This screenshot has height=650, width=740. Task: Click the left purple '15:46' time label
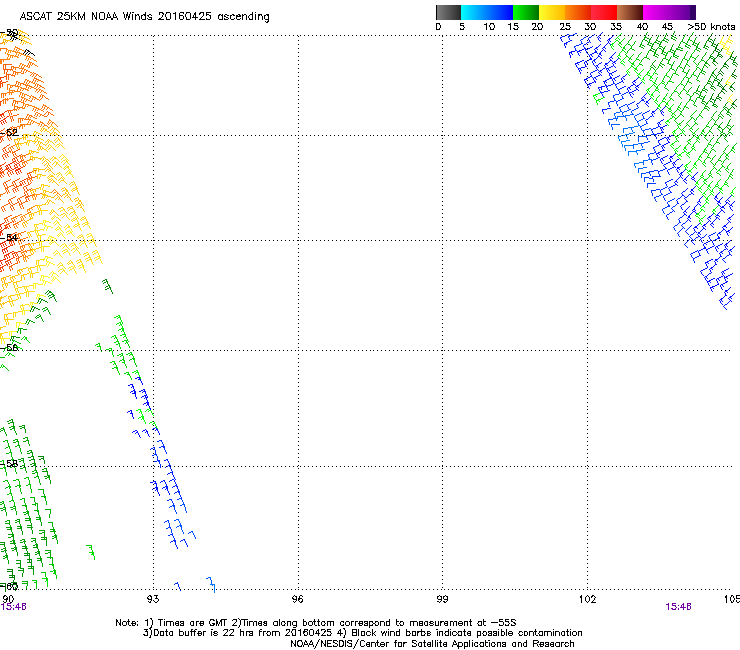pyautogui.click(x=14, y=607)
